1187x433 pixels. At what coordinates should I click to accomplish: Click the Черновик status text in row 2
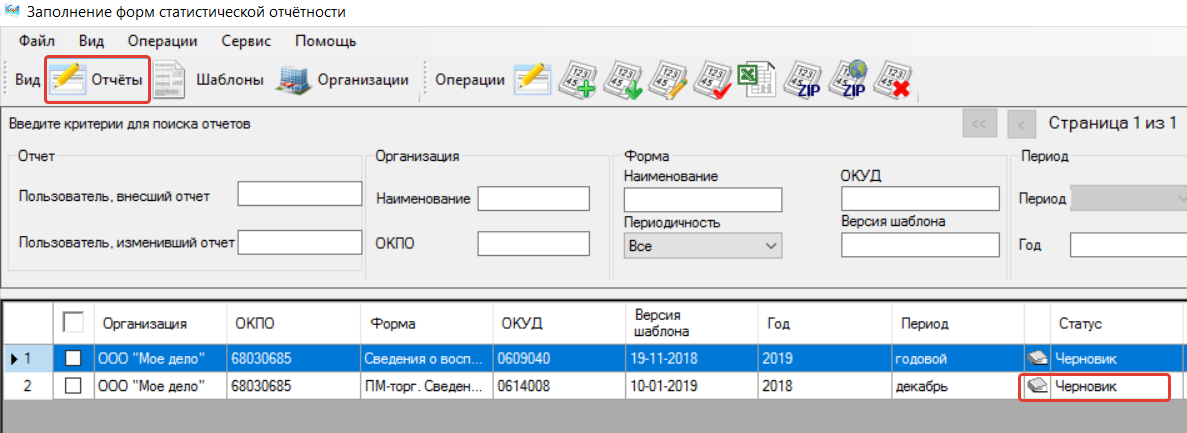pyautogui.click(x=1086, y=386)
